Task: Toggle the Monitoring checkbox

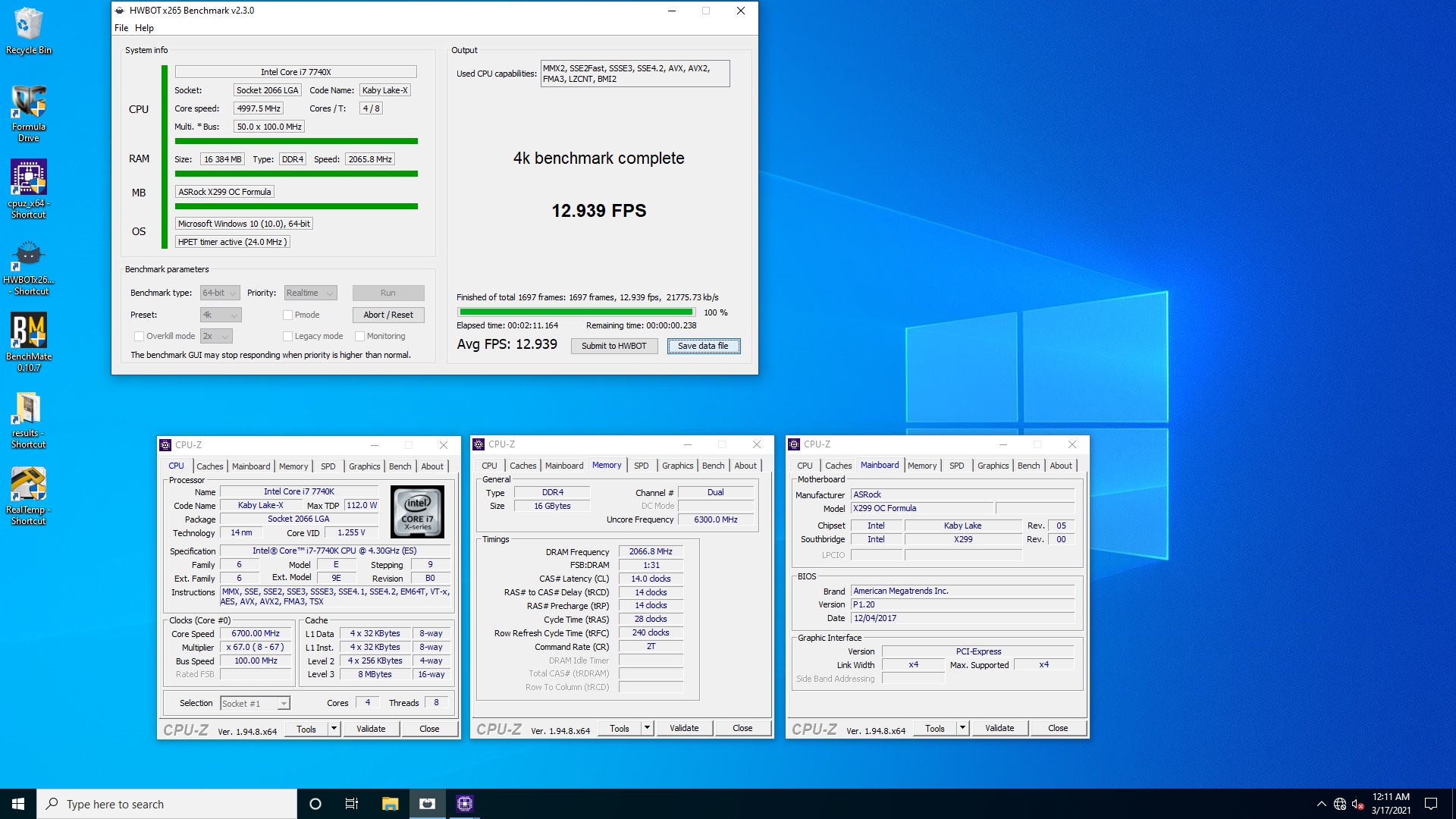Action: (360, 336)
